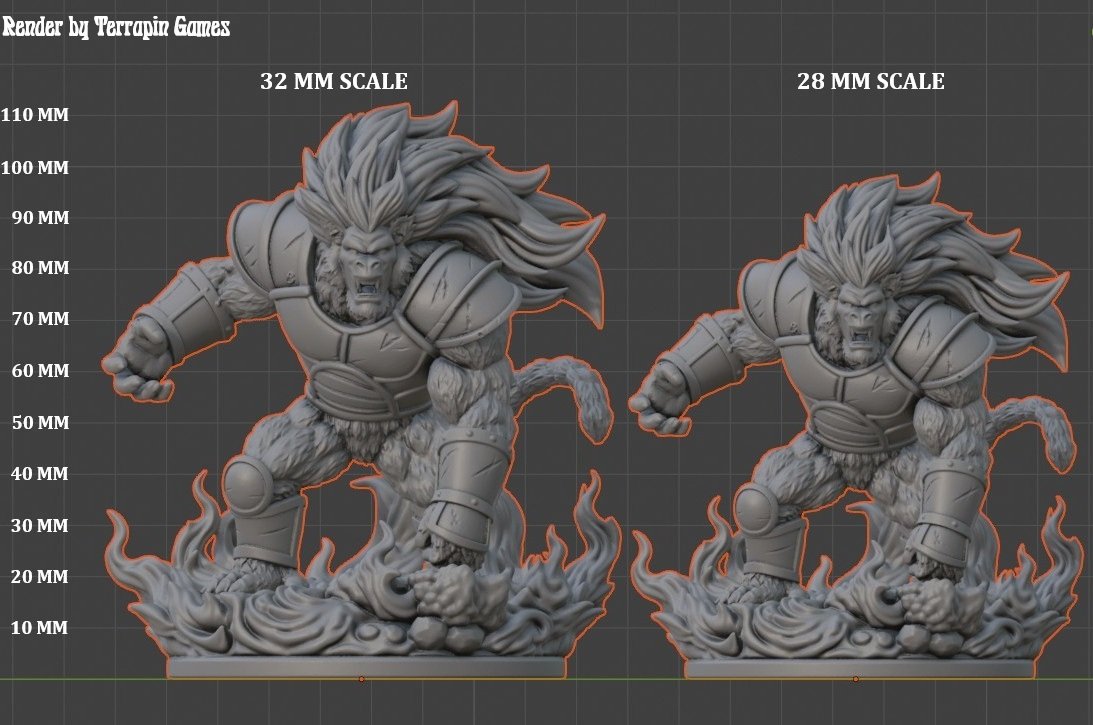This screenshot has height=725, width=1093.
Task: Click the "30 MM" ruler label
Action: click(40, 526)
